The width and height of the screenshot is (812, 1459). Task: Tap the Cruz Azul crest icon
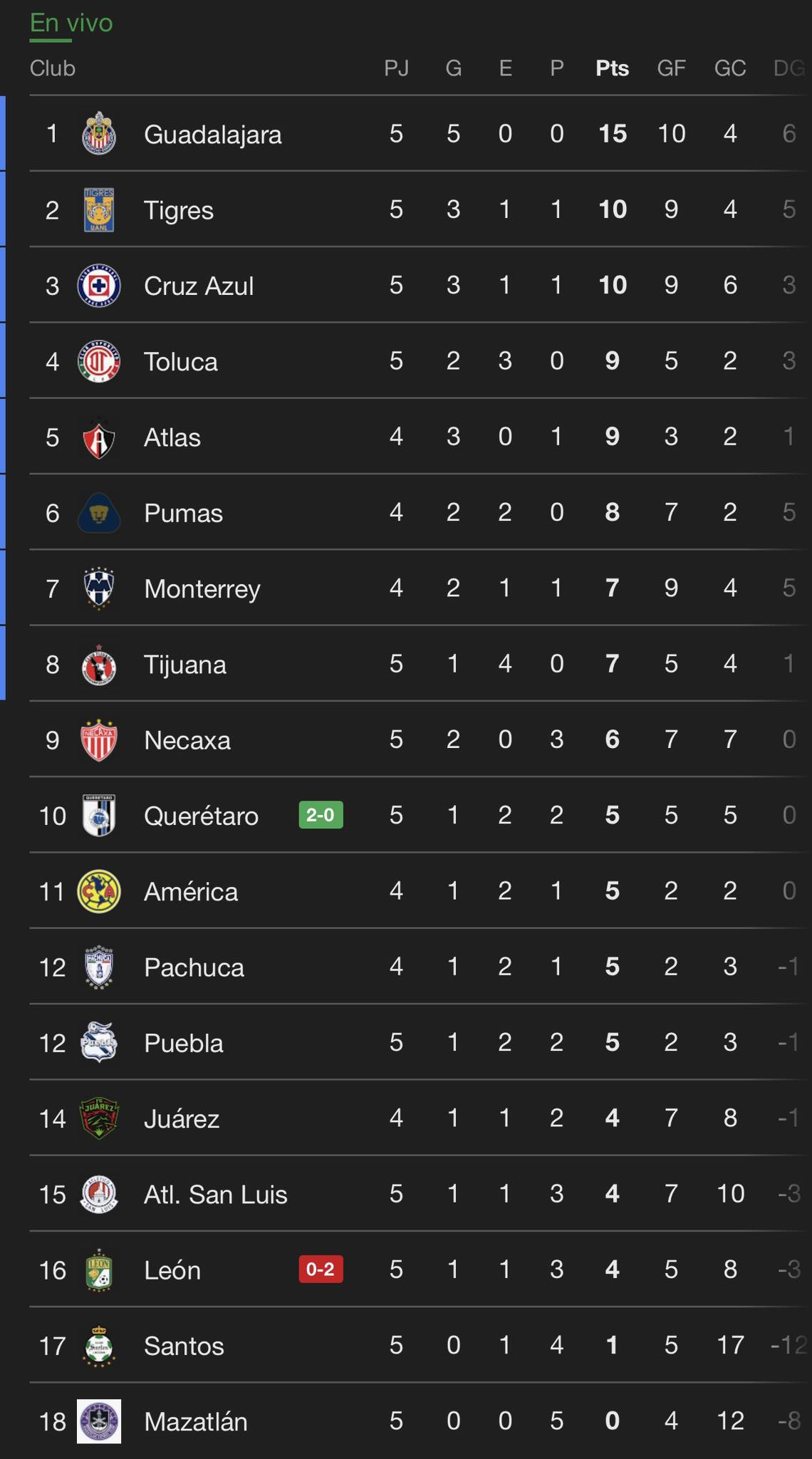coord(98,286)
